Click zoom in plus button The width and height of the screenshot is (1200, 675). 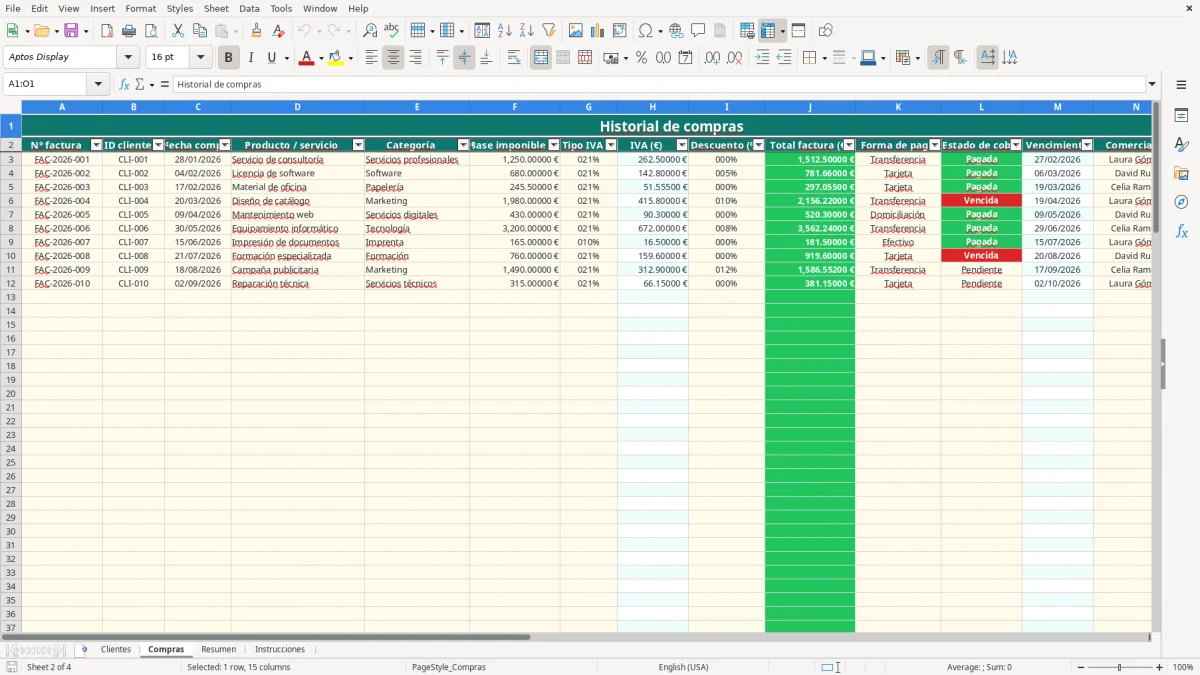(x=1160, y=667)
